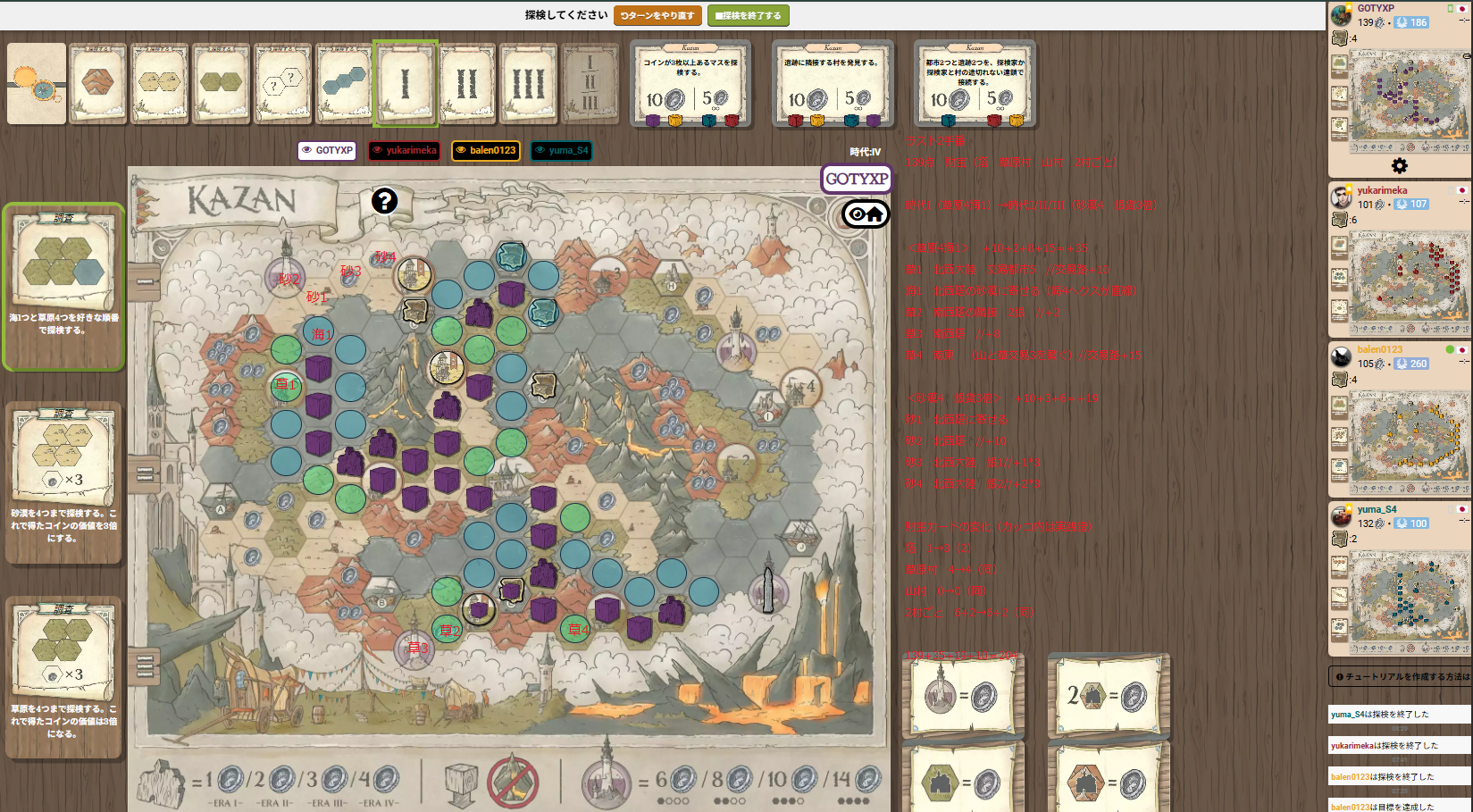
Task: Click the tower-equals-coin scoring card
Action: click(963, 696)
